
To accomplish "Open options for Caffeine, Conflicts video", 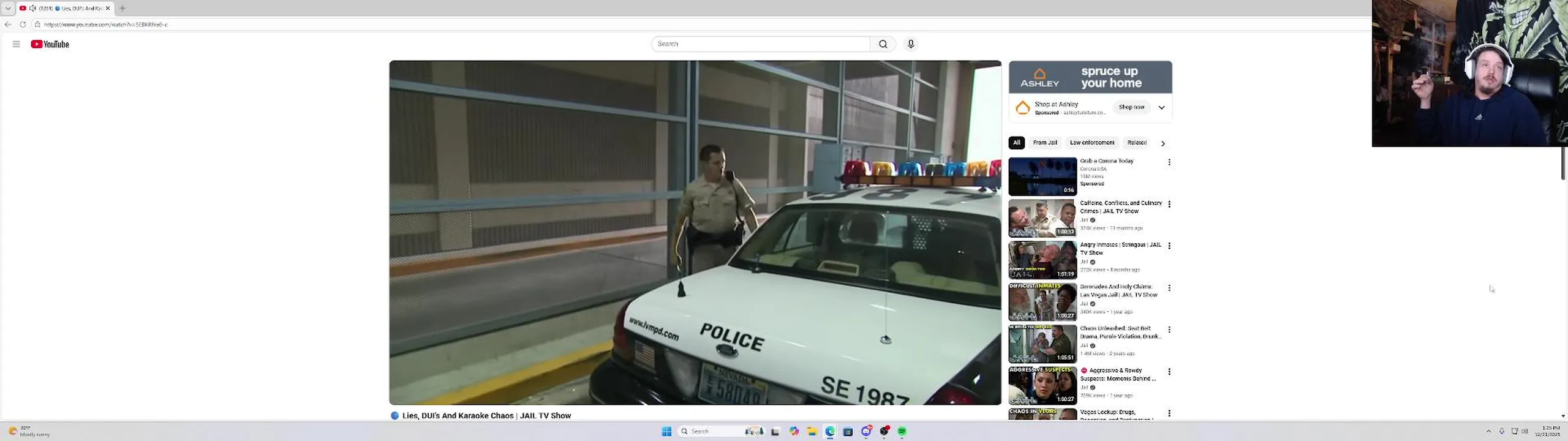I will 1169,204.
